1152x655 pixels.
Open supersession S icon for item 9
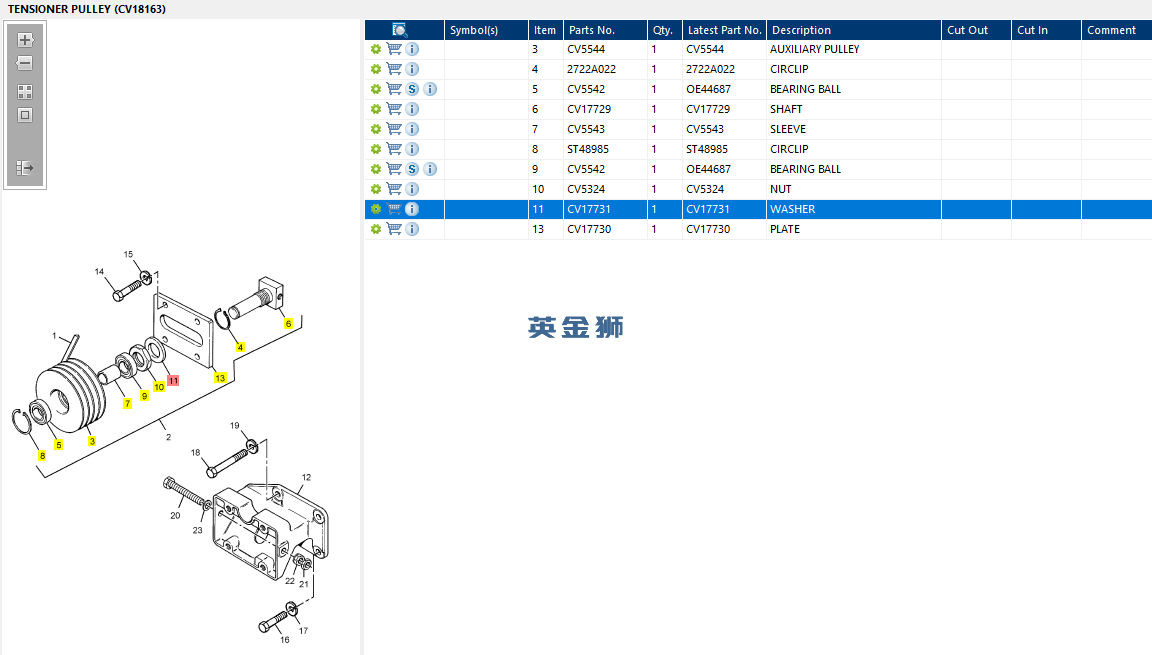pos(412,169)
